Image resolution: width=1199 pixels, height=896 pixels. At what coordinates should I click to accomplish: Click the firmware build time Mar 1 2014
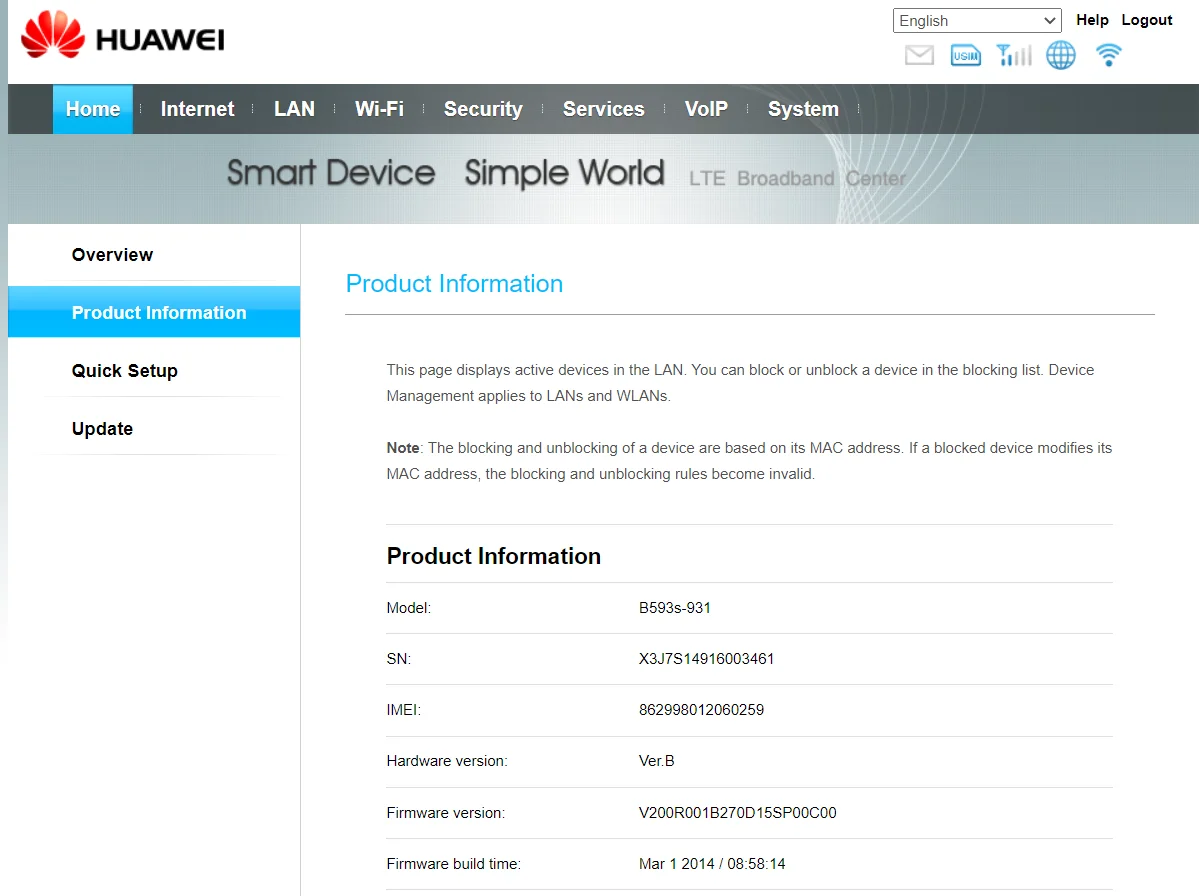tap(712, 864)
